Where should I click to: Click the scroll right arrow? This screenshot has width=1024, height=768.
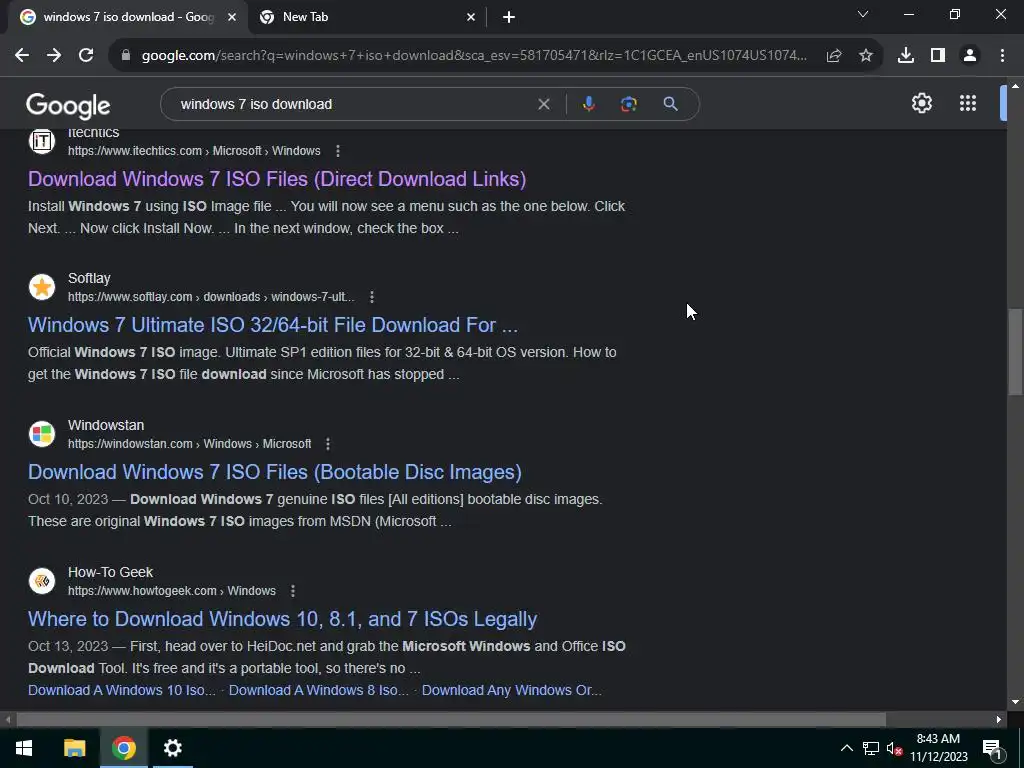tap(999, 720)
